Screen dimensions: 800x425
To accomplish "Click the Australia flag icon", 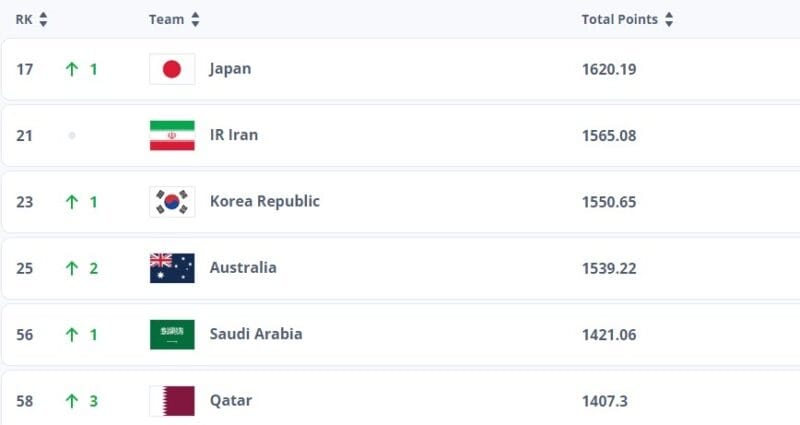I will pyautogui.click(x=172, y=268).
